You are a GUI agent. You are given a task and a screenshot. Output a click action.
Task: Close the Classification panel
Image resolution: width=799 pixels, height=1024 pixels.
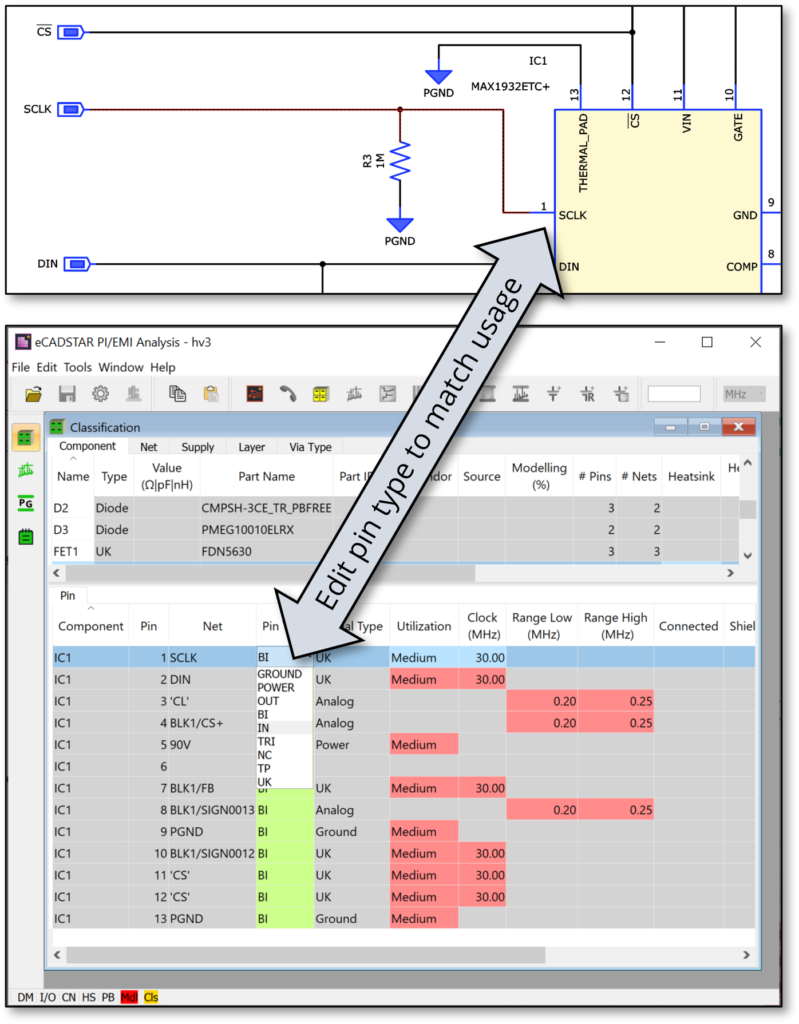[x=738, y=426]
